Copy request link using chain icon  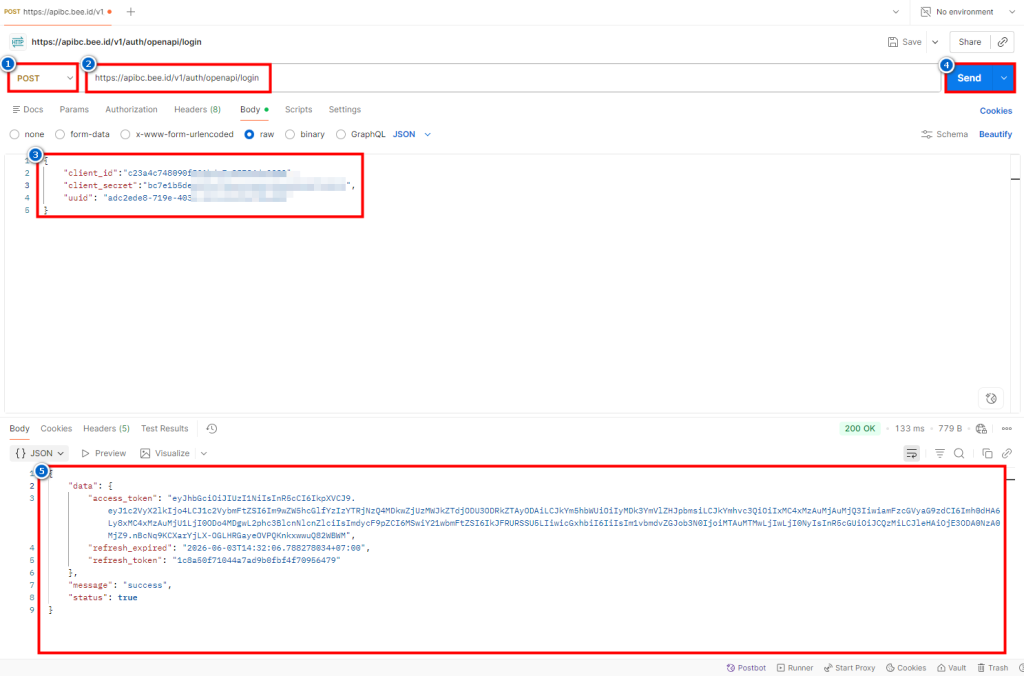[1002, 42]
